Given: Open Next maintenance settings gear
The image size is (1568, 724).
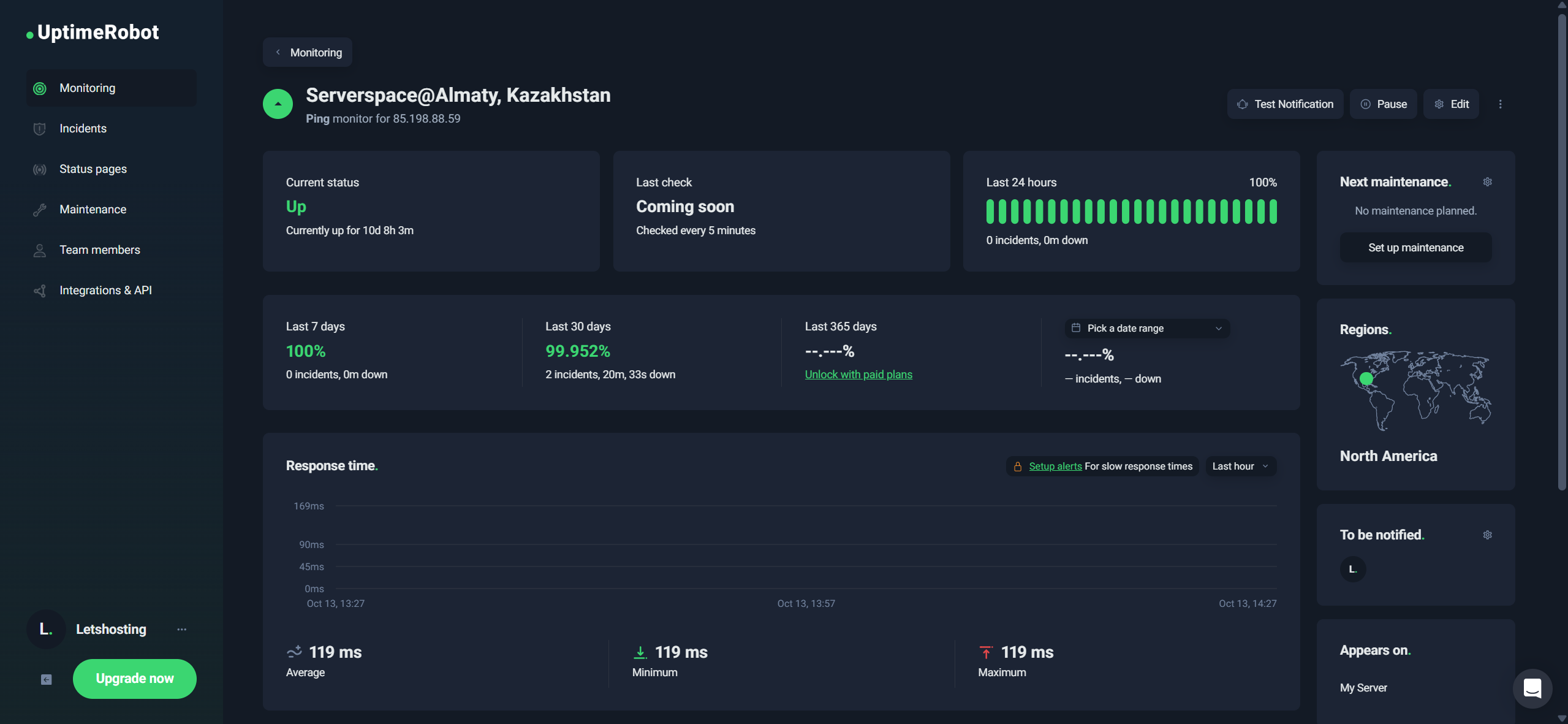Looking at the screenshot, I should [x=1487, y=182].
